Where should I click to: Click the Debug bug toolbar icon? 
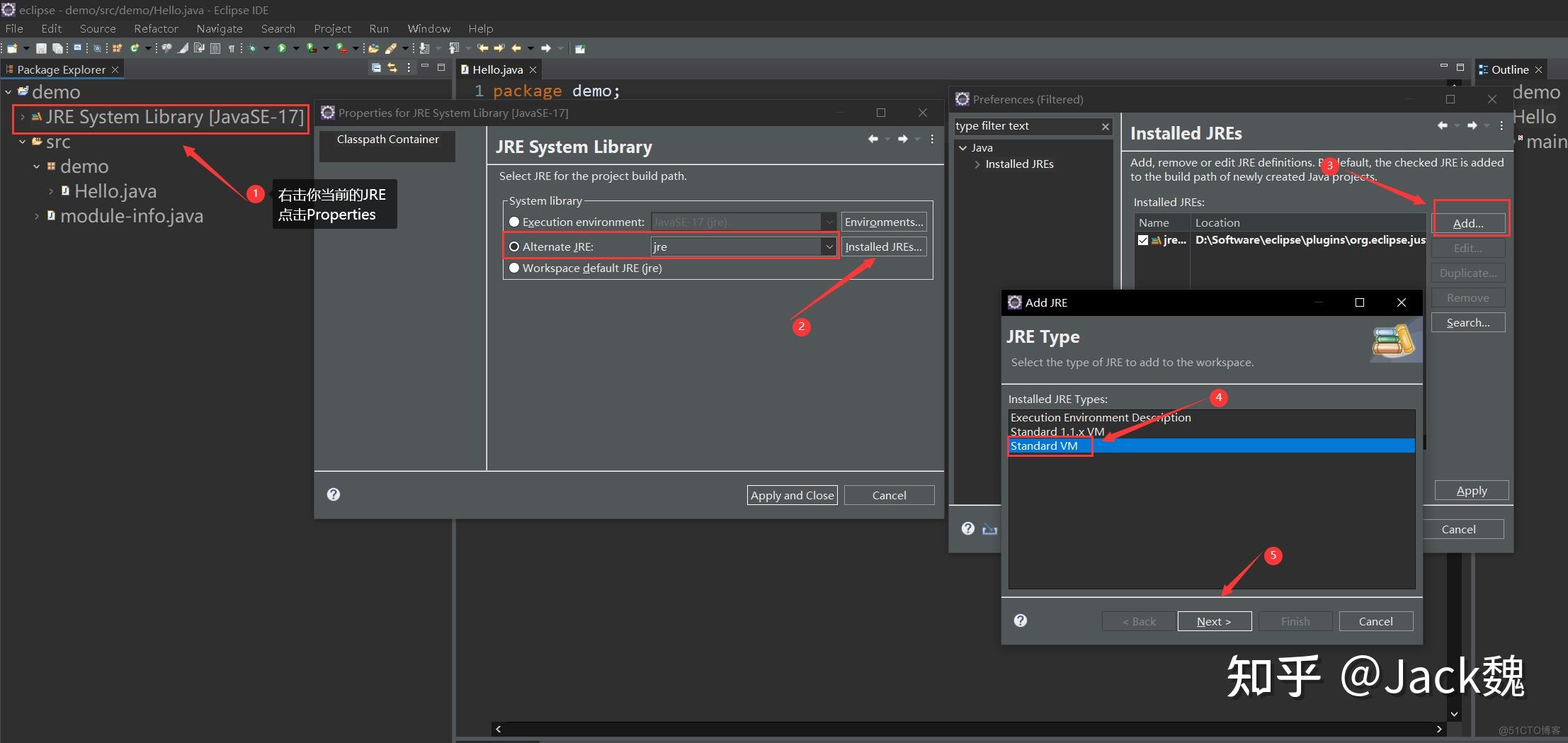coord(251,48)
